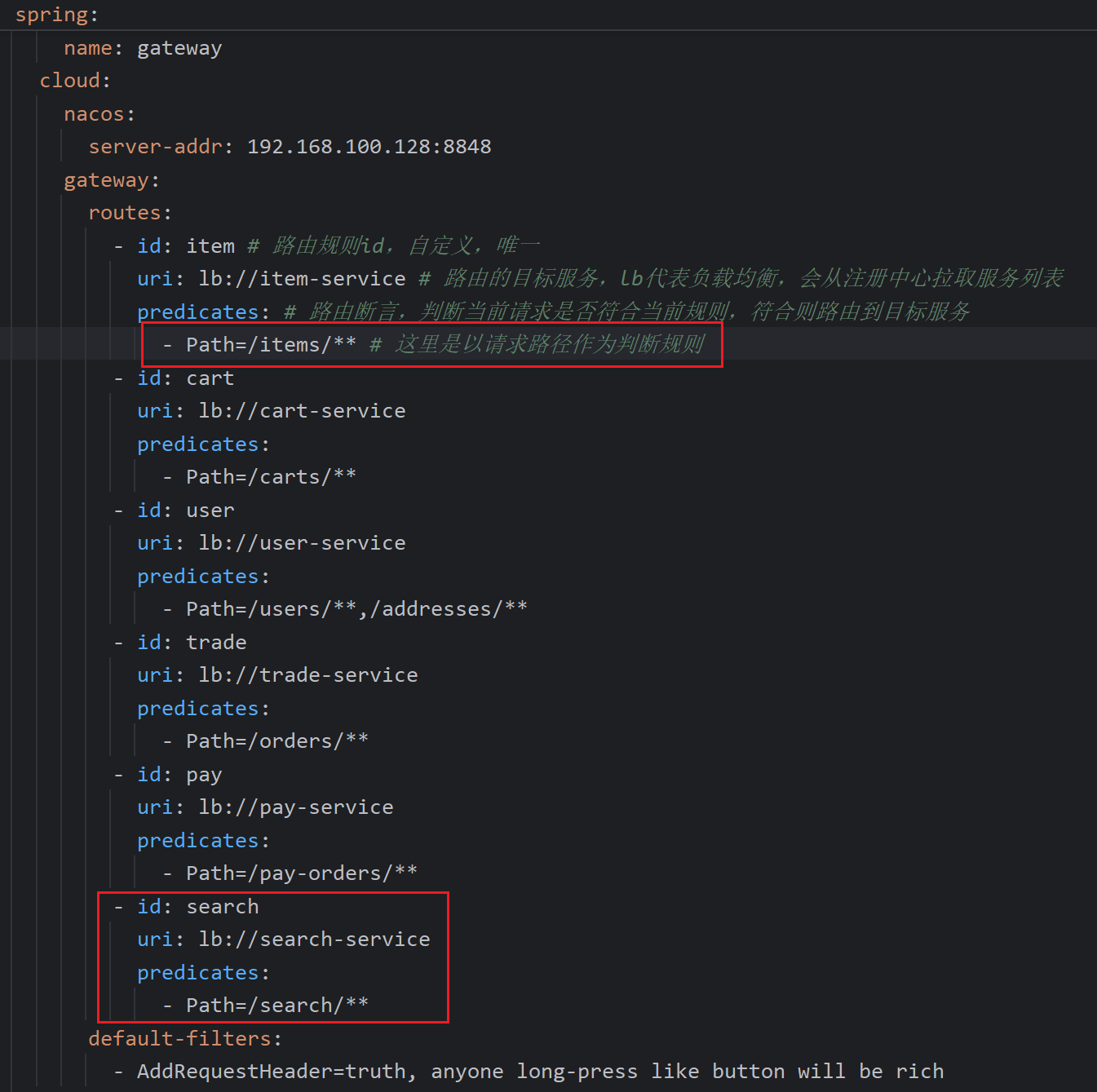Image resolution: width=1097 pixels, height=1092 pixels.
Task: Click the comment after 'lb://item-service'
Action: pyautogui.click(x=741, y=279)
